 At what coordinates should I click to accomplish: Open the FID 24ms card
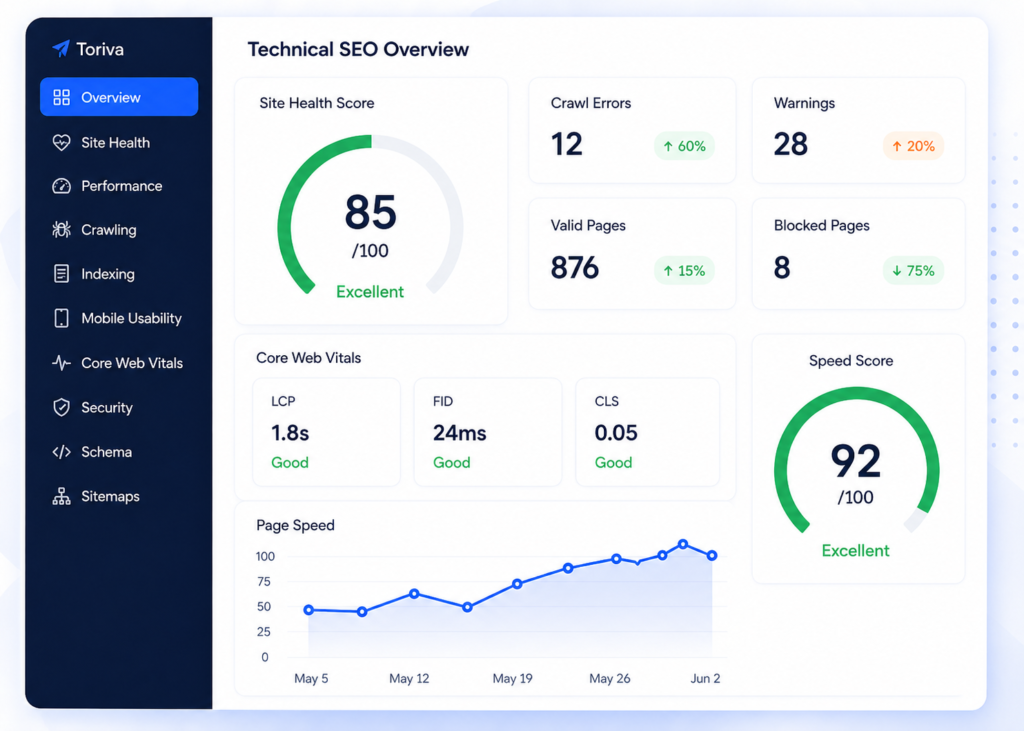click(x=488, y=432)
